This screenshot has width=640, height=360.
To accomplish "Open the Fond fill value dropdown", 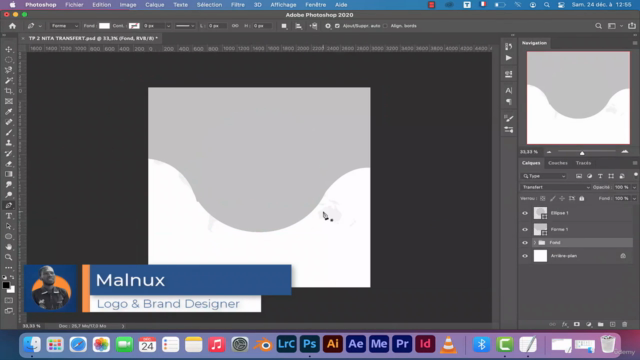I will 634,198.
